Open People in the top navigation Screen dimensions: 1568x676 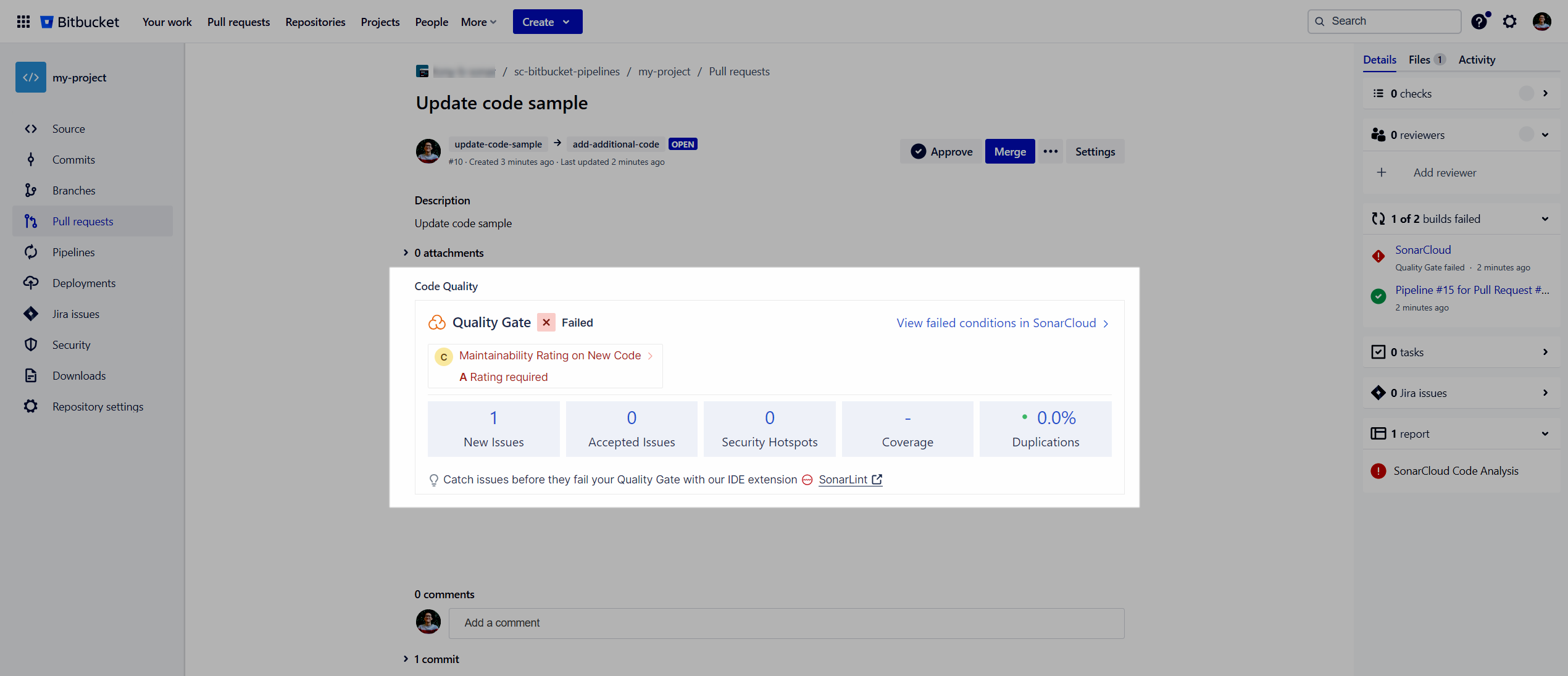click(x=432, y=22)
